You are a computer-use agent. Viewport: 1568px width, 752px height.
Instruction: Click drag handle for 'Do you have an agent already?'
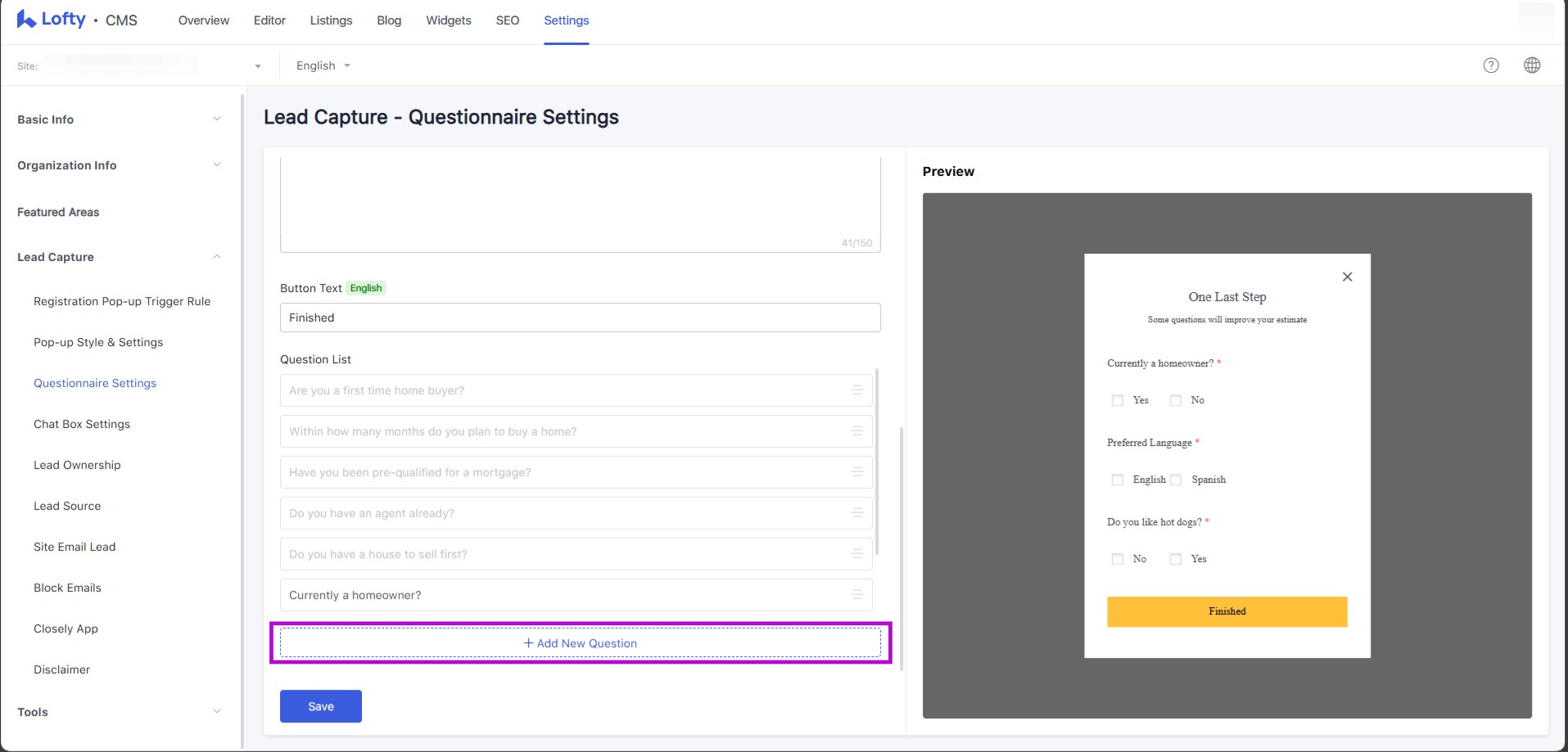coord(857,513)
